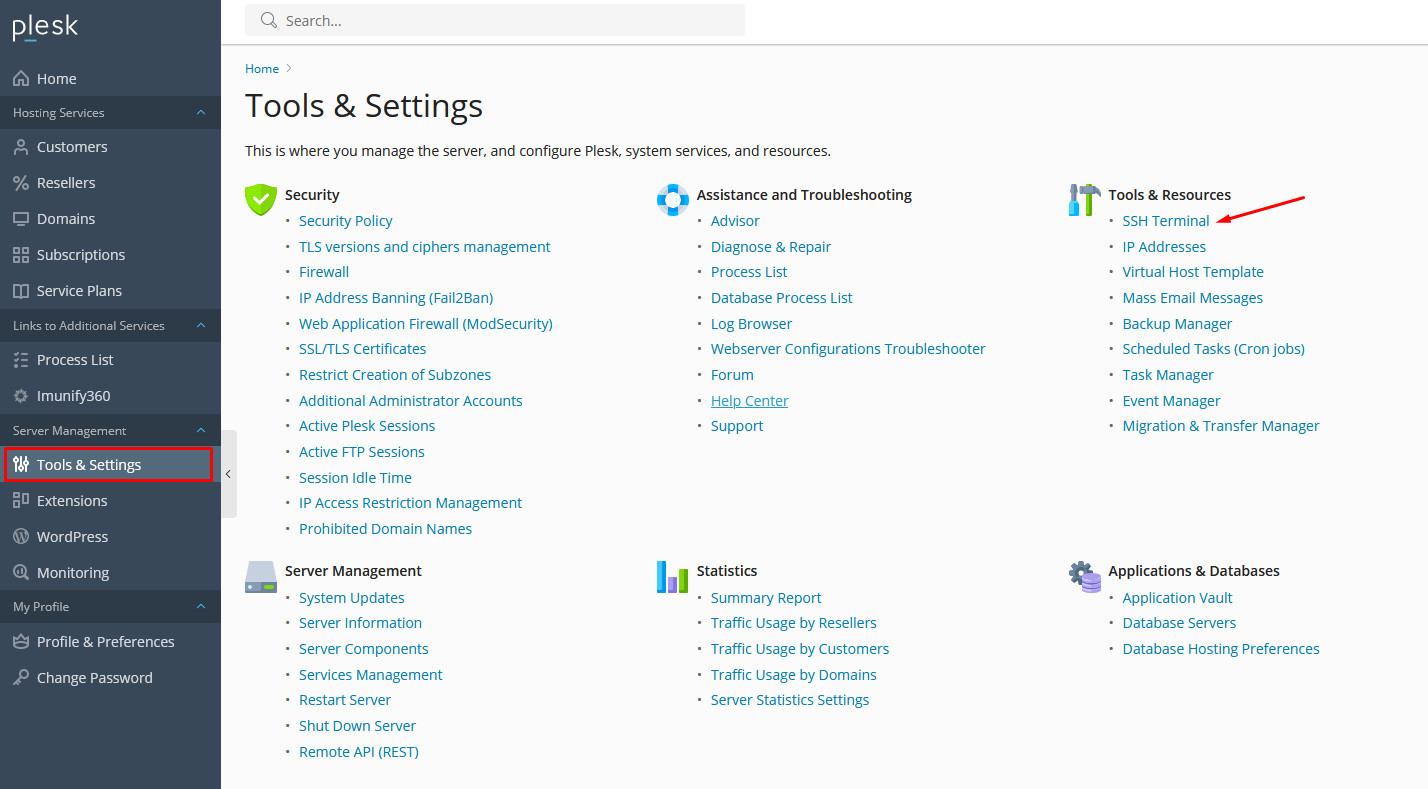Click the Service Plans book icon
Screen dimensions: 1428x789
click(x=21, y=290)
